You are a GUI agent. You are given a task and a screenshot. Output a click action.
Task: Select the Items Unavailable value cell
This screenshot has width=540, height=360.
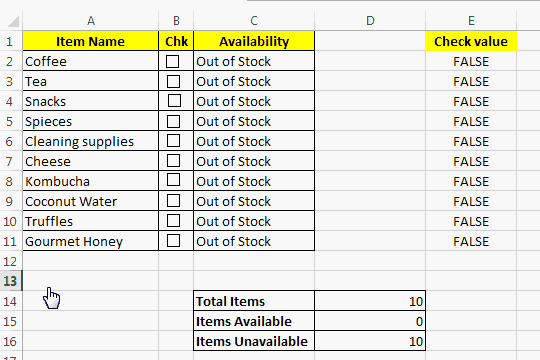pyautogui.click(x=370, y=341)
